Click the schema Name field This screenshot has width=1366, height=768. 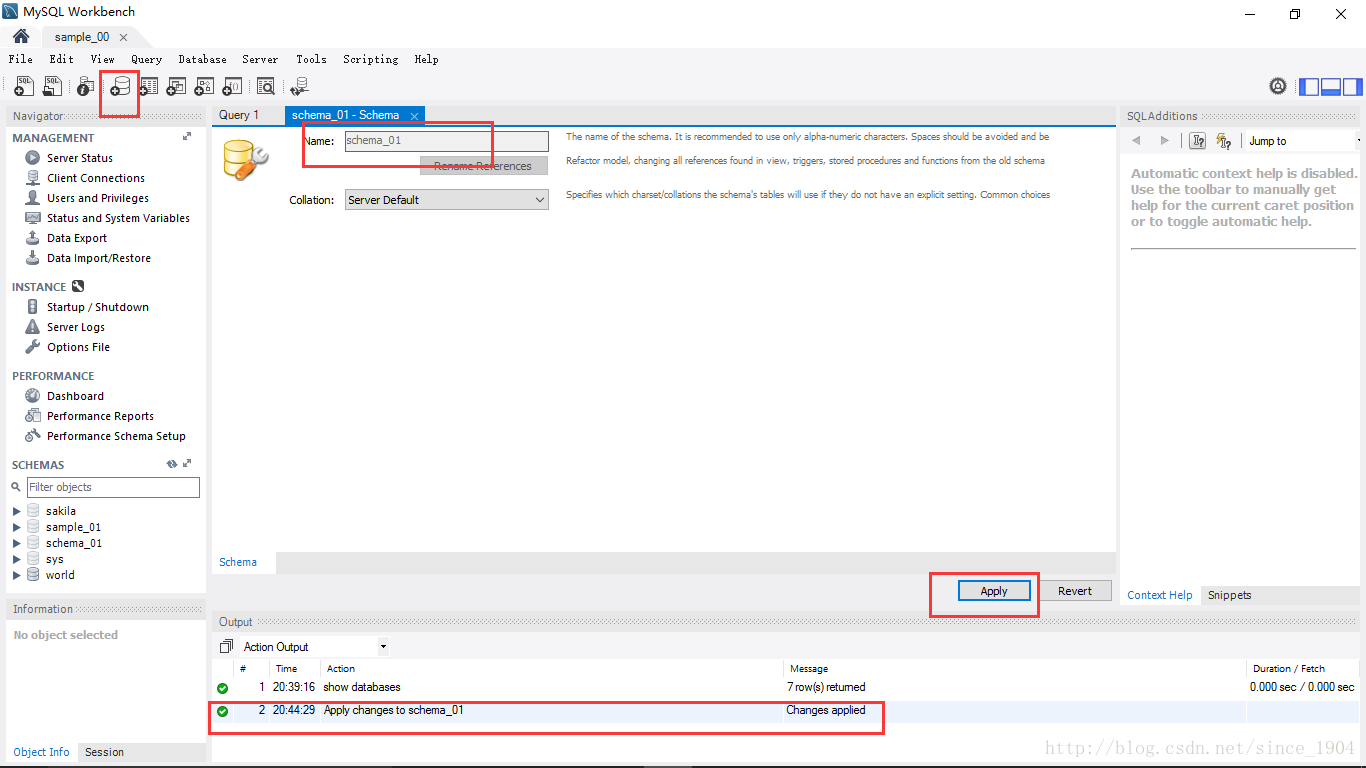point(447,141)
